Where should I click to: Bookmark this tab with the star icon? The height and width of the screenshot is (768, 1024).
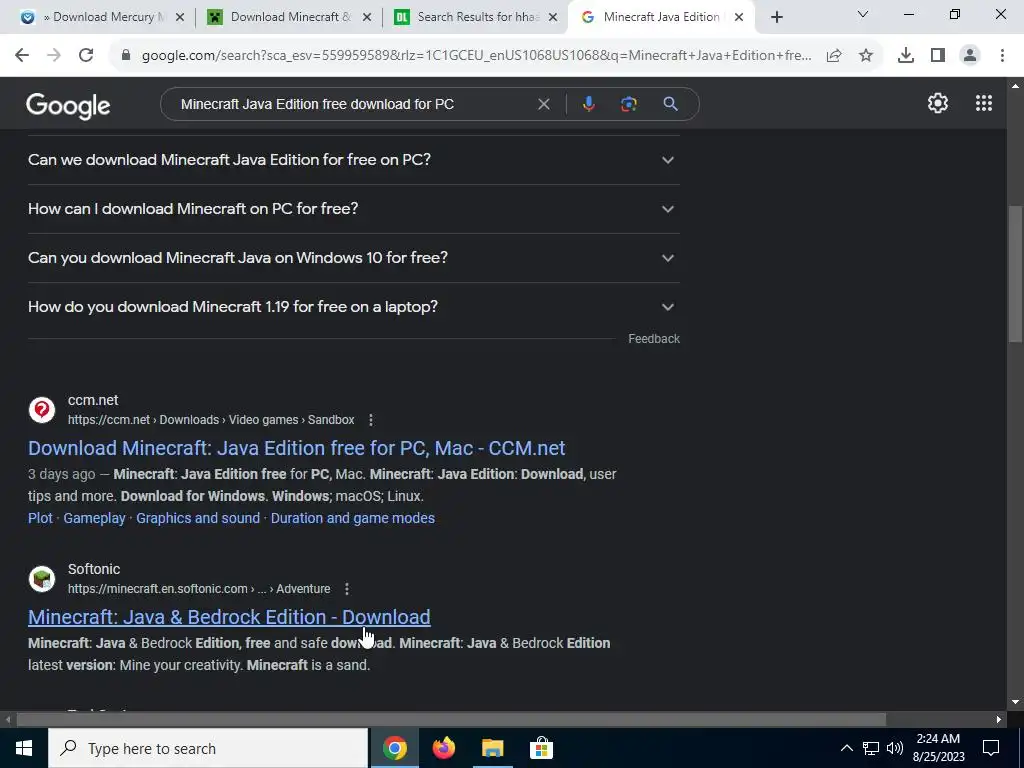tap(866, 56)
